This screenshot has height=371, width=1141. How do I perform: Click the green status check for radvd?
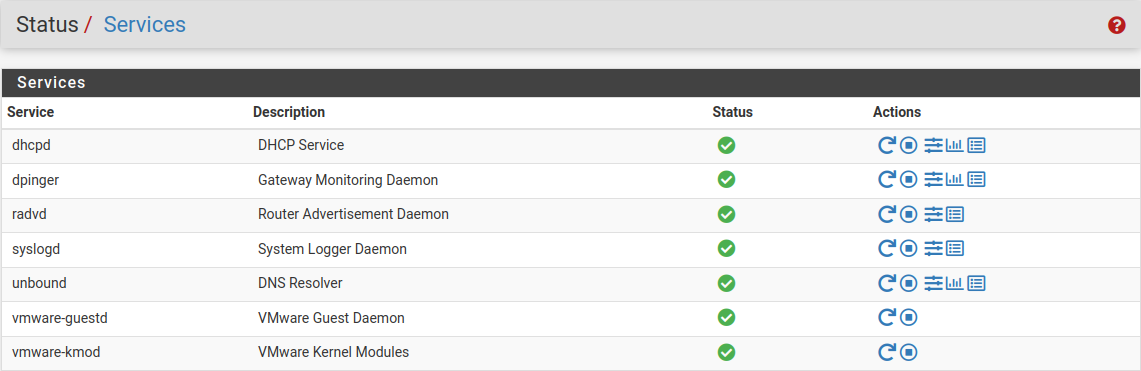click(726, 215)
